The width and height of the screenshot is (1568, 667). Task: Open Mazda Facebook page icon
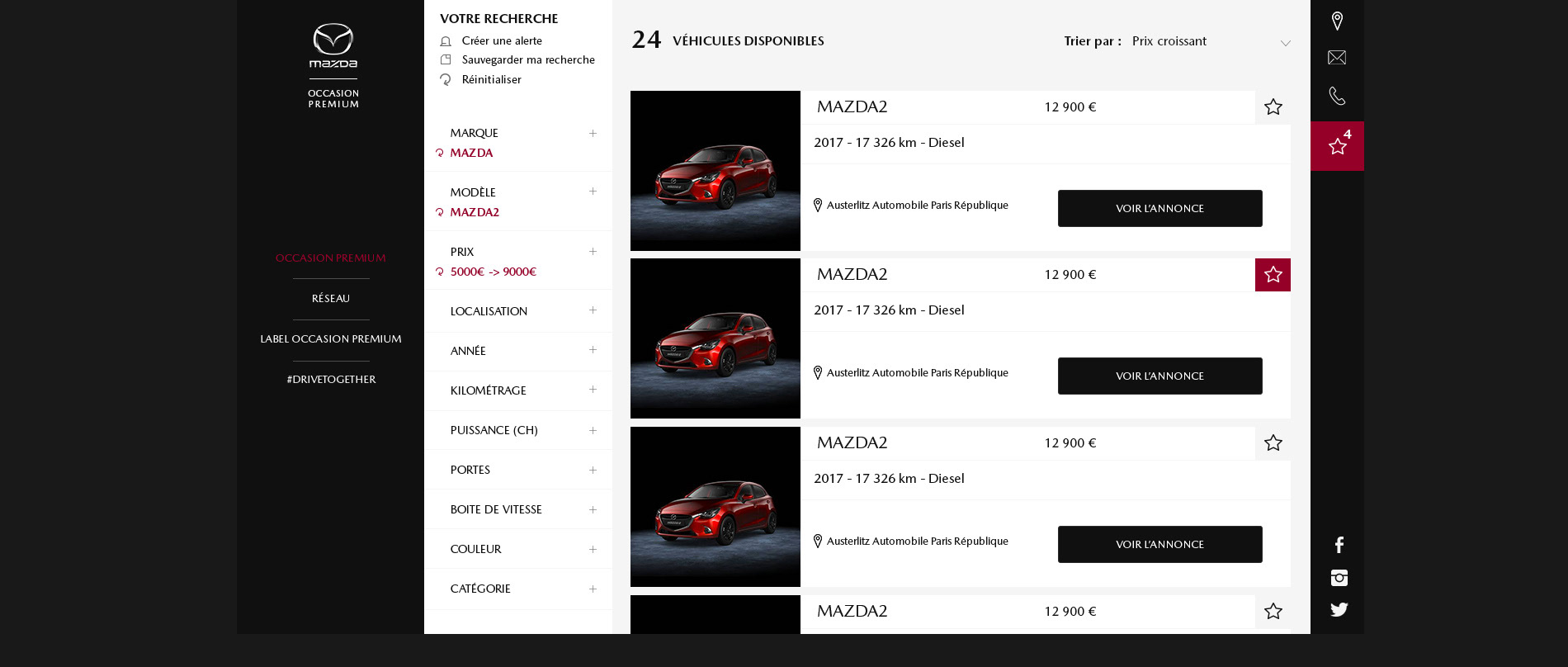pyautogui.click(x=1339, y=545)
